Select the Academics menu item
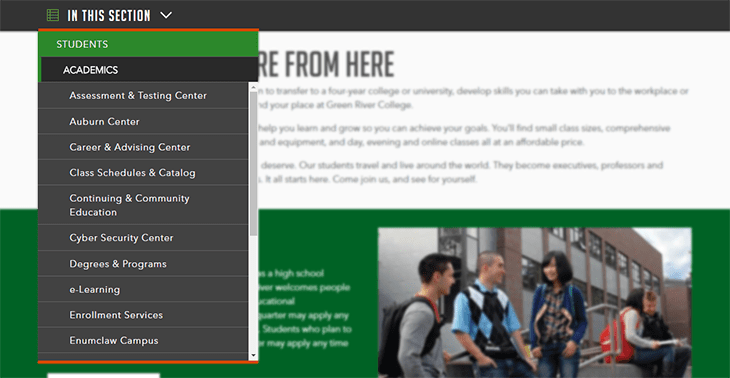730x378 pixels. pos(149,70)
